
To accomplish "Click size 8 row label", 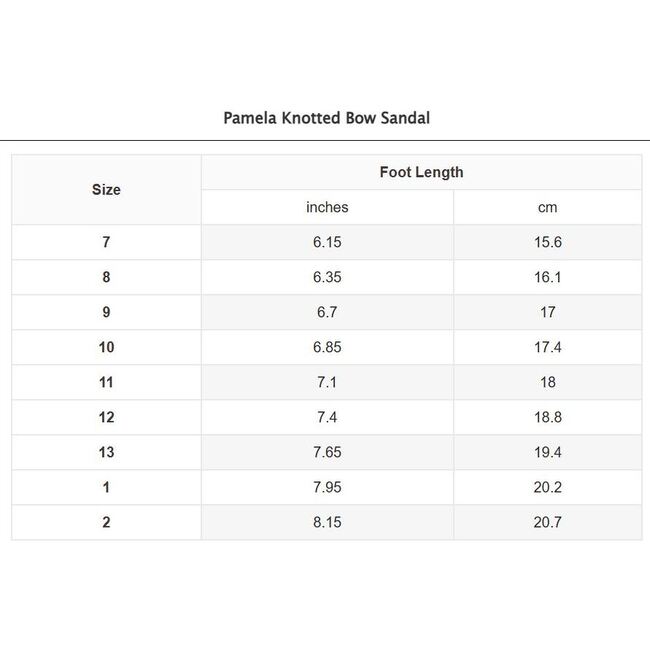I will pos(106,277).
